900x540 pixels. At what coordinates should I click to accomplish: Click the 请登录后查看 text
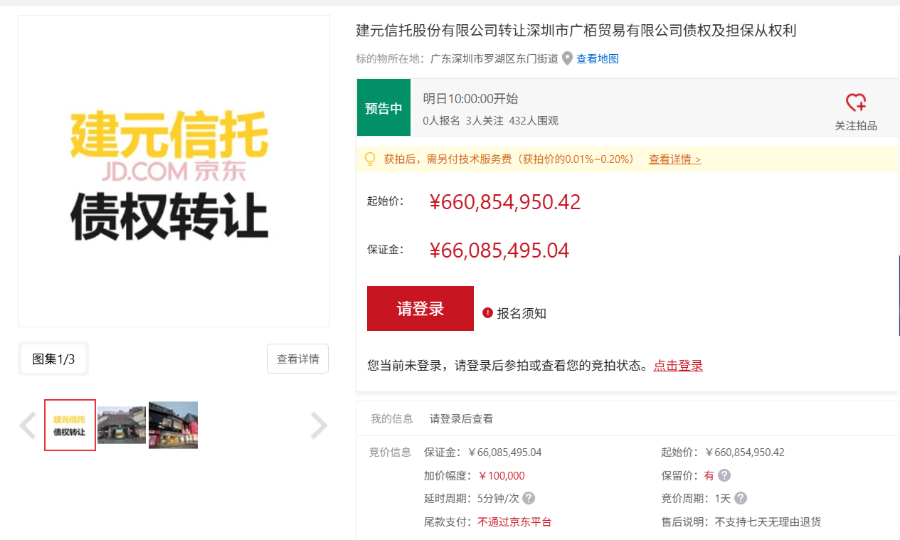[461, 418]
